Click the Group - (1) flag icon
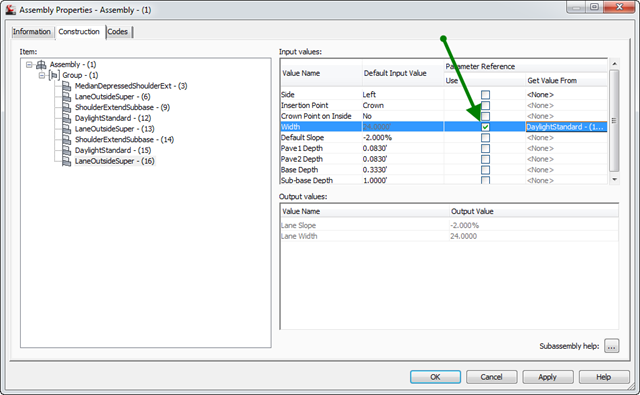Image resolution: width=640 pixels, height=395 pixels. point(54,75)
